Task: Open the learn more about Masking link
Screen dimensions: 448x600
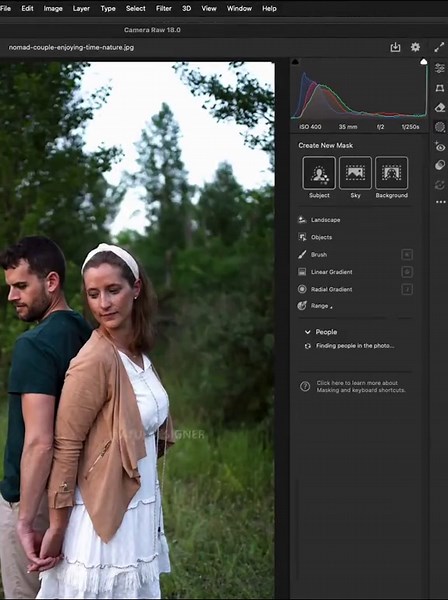Action: tap(360, 386)
